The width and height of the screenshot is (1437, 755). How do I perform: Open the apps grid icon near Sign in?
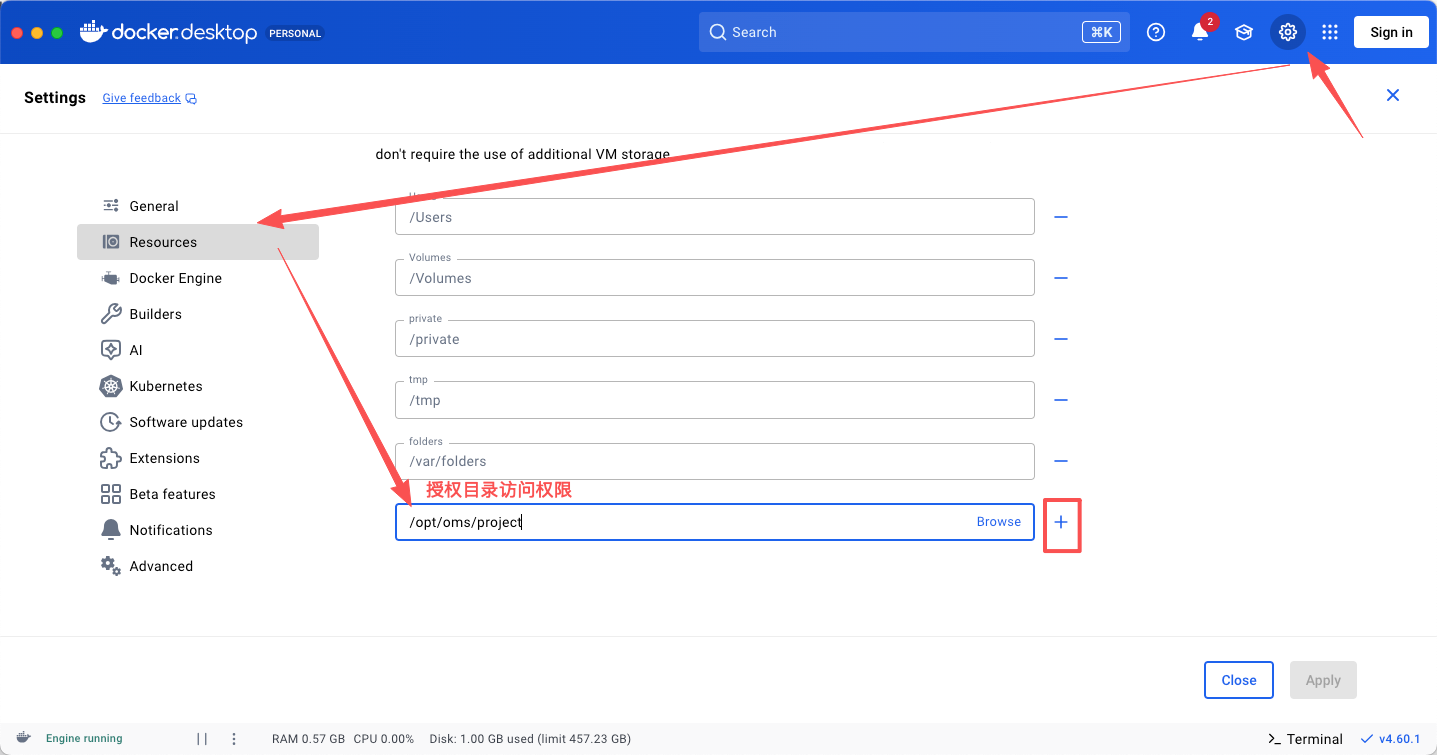coord(1330,32)
